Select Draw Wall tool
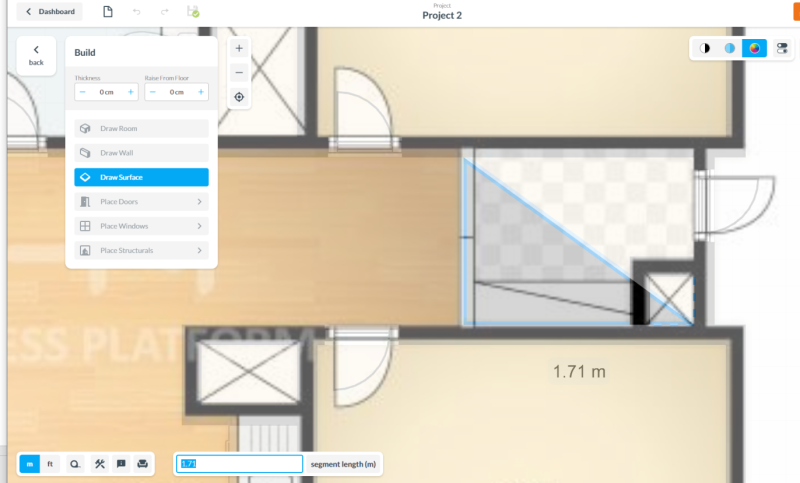 pos(141,153)
